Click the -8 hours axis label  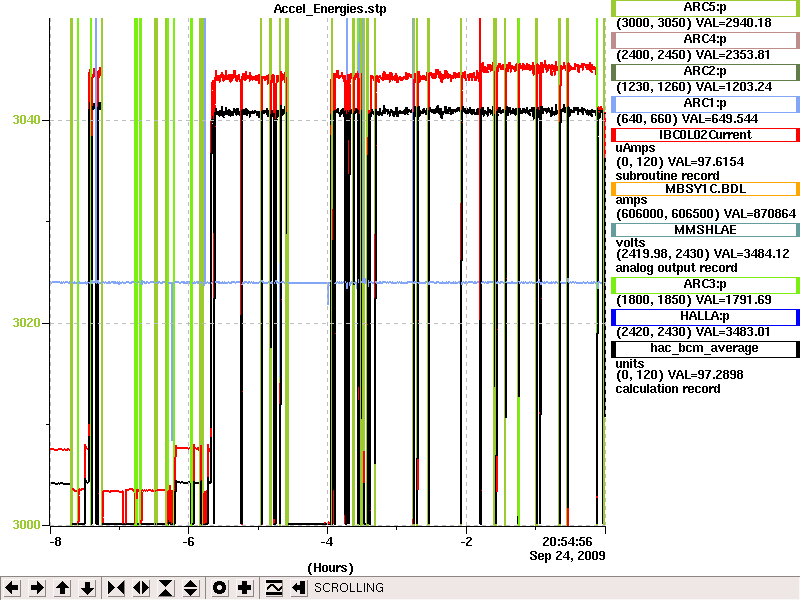point(55,542)
